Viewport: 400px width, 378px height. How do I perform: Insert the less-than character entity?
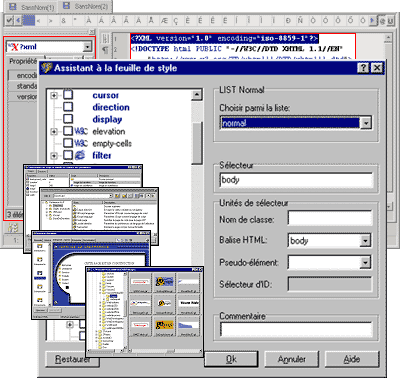pos(39,21)
